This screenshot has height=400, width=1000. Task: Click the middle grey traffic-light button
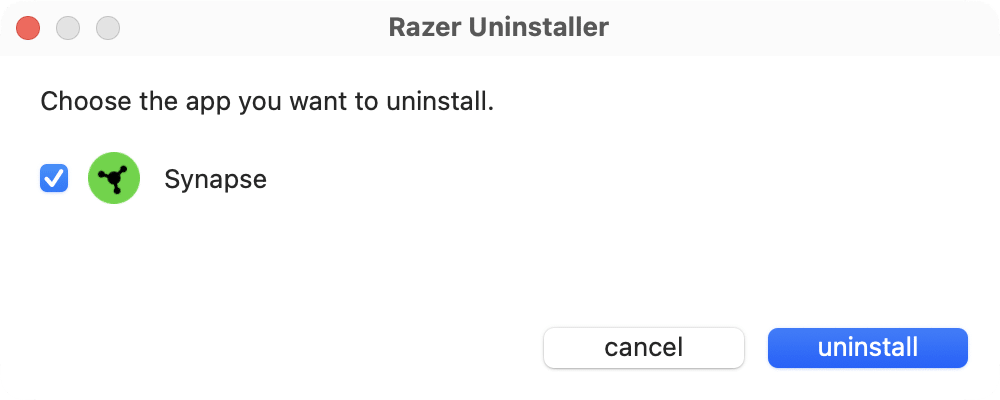(68, 28)
